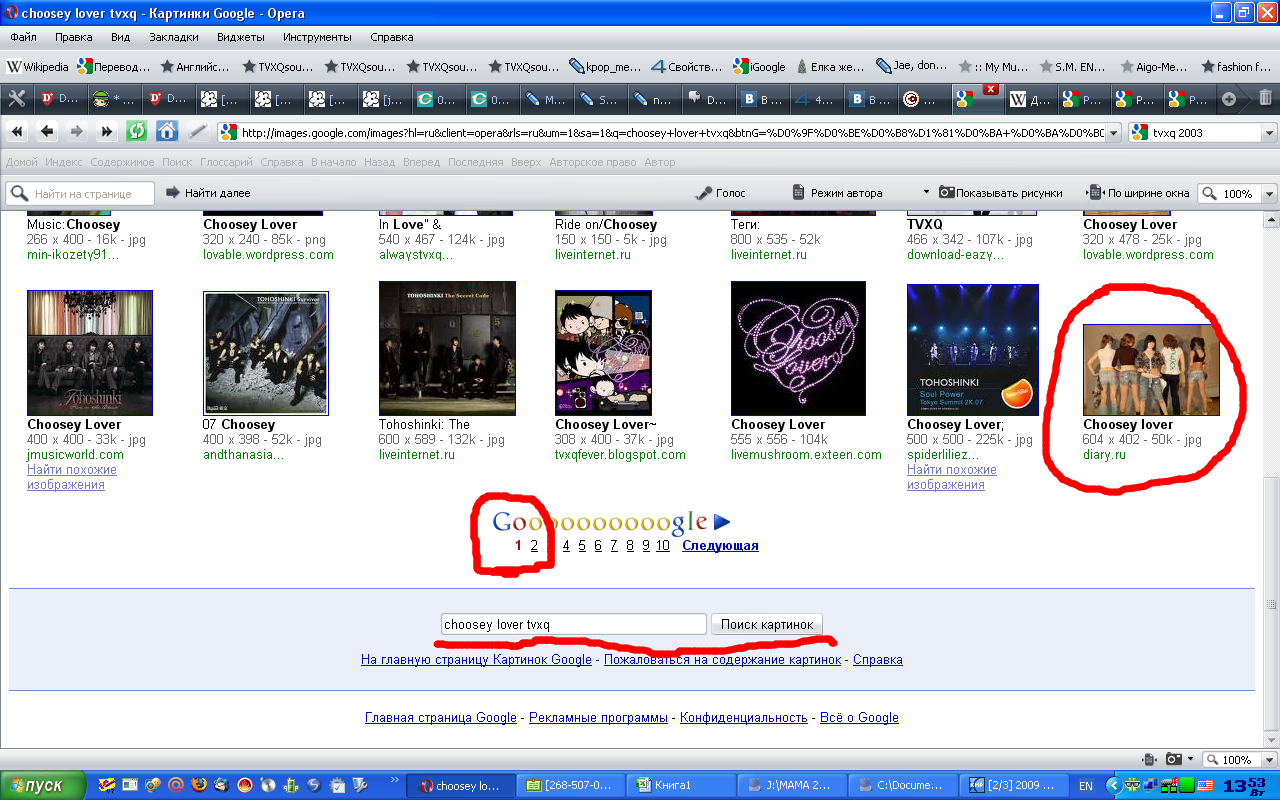Open the zoom 100% dropdown in view bar
Image resolution: width=1280 pixels, height=800 pixels.
coord(1270,194)
